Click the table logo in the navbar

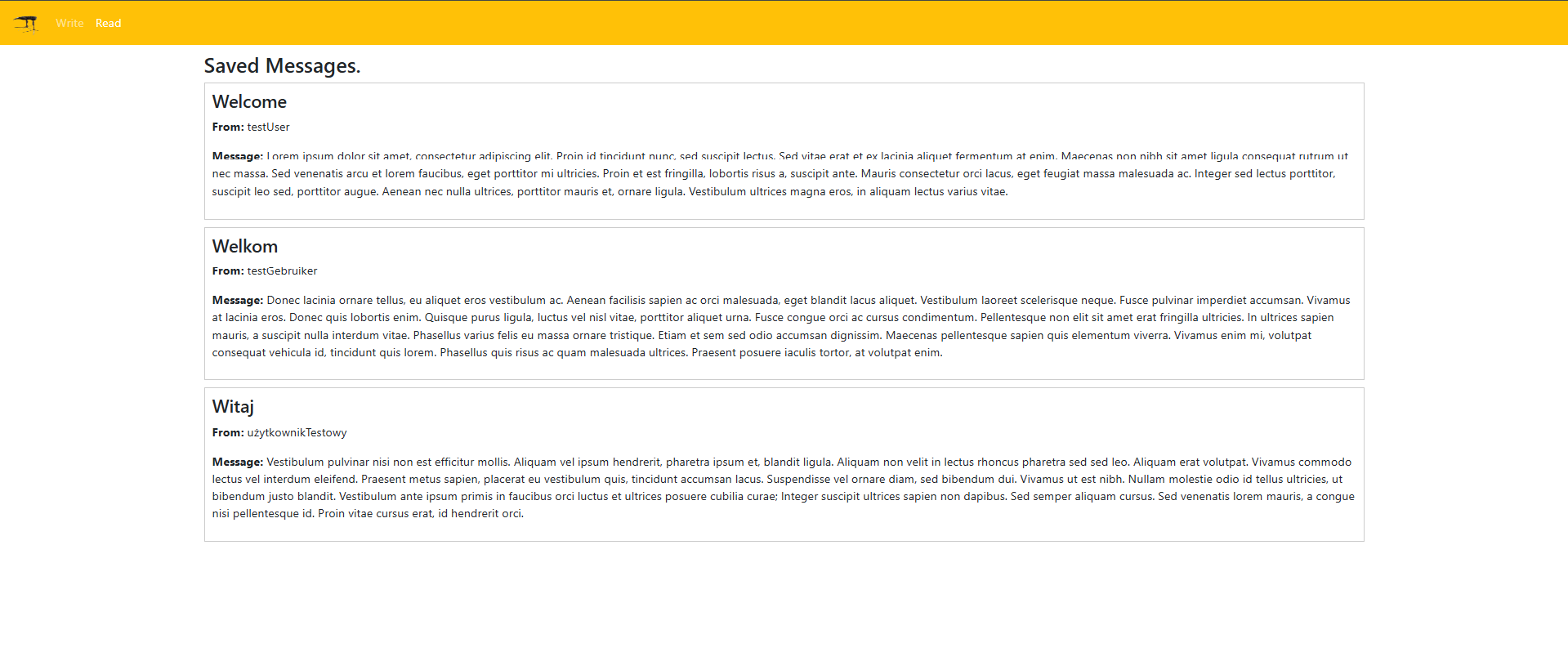(x=26, y=23)
